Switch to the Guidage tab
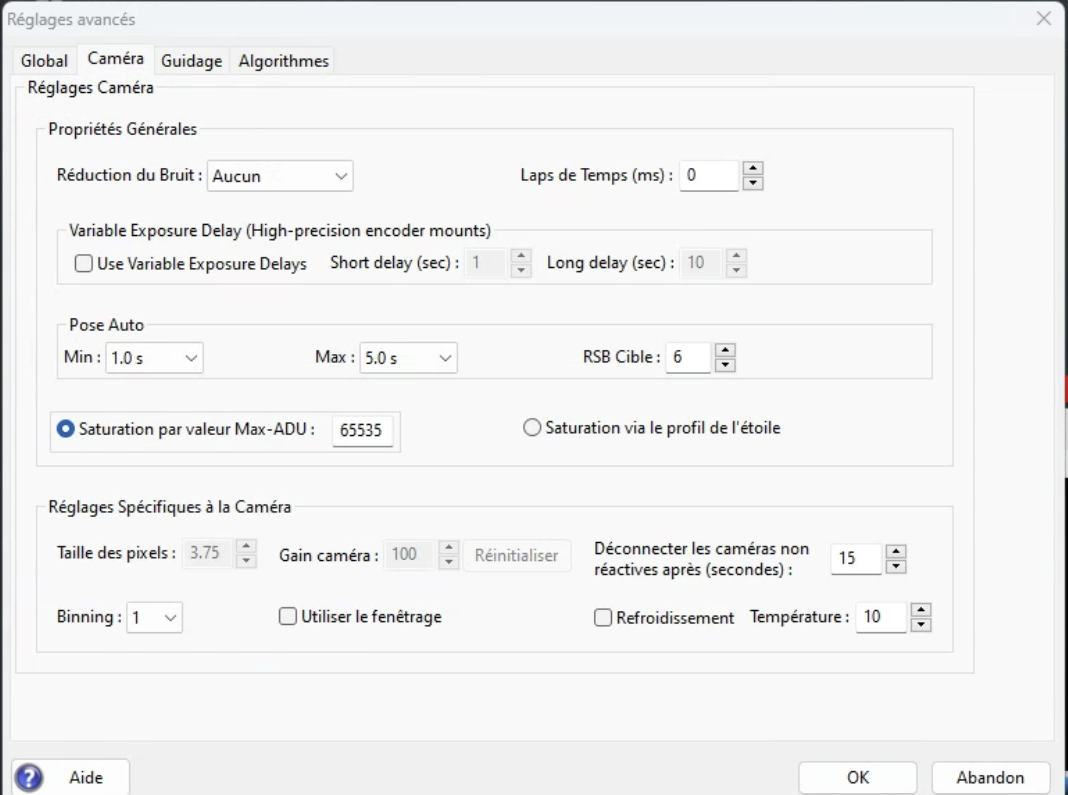The image size is (1068, 795). 191,61
